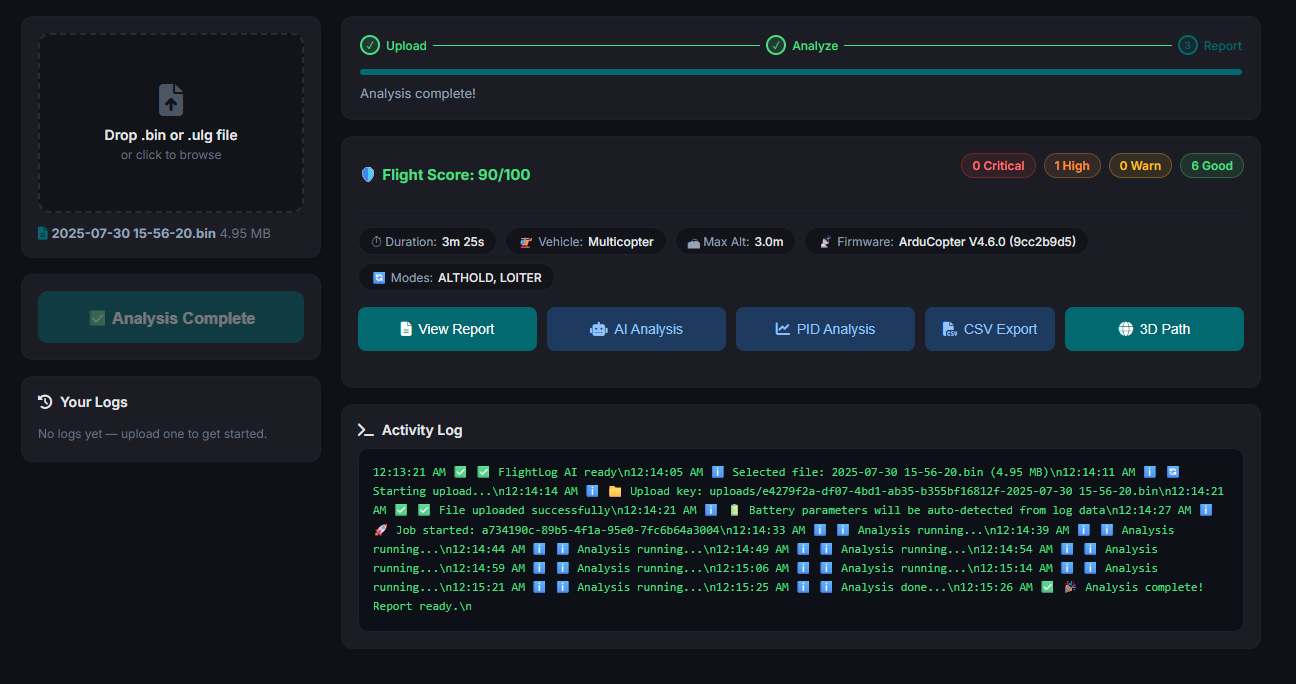This screenshot has width=1296, height=684.
Task: Click the Drop .bin or .ulg file area
Action: (171, 123)
